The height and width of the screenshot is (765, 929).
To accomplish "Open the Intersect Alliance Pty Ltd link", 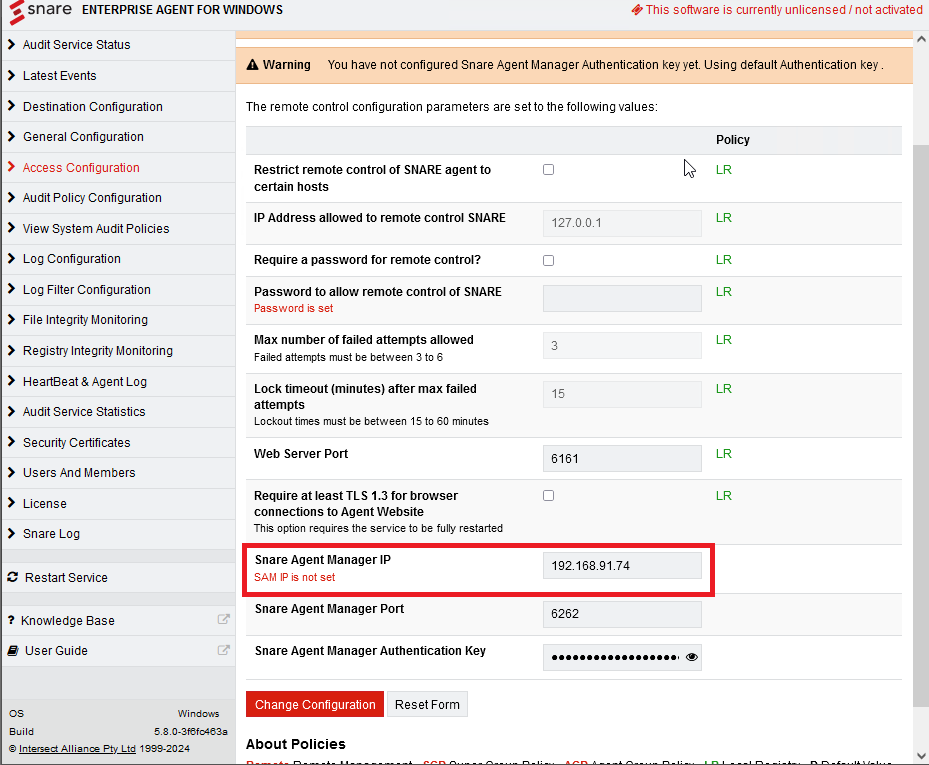I will [78, 749].
